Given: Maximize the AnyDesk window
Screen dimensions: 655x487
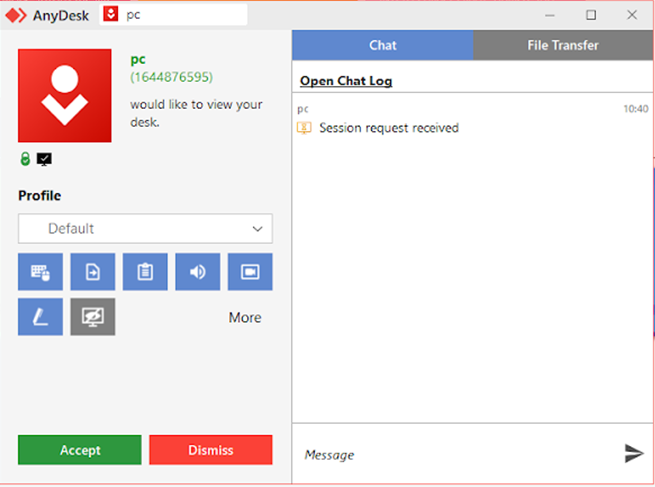Looking at the screenshot, I should [x=591, y=15].
